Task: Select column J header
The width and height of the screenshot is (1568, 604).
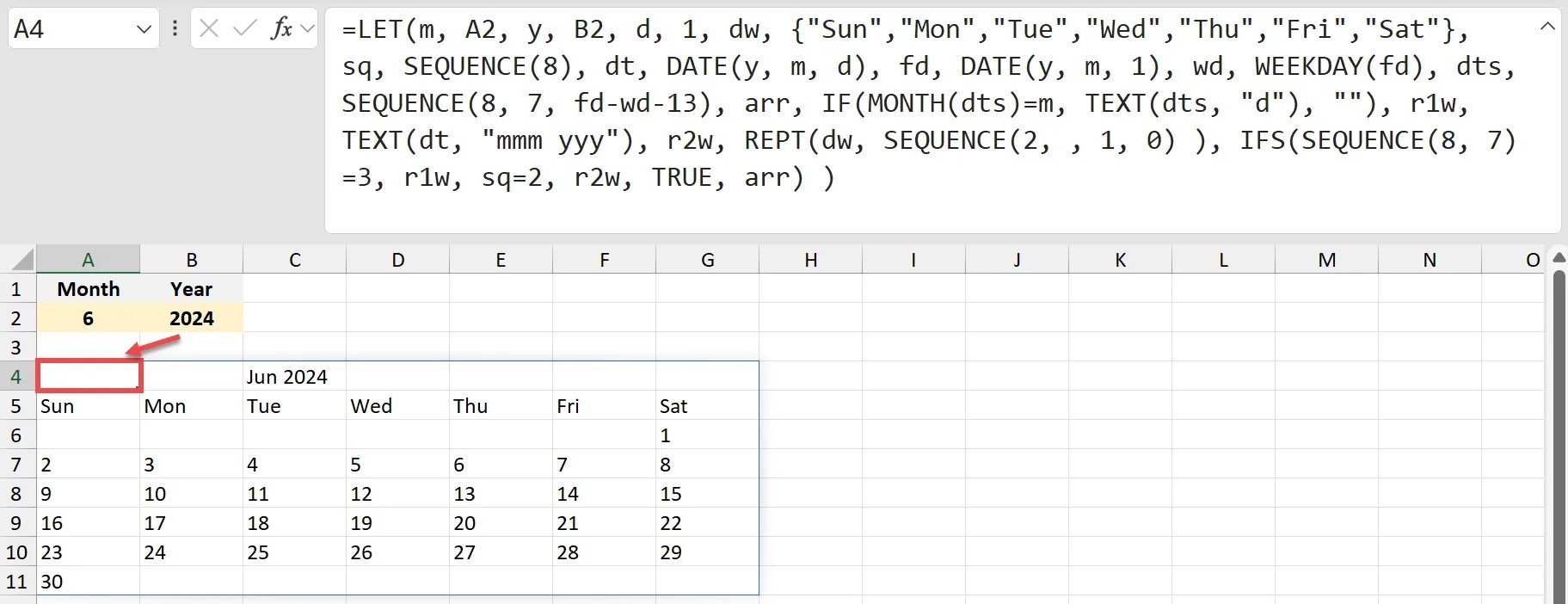Action: click(1017, 259)
